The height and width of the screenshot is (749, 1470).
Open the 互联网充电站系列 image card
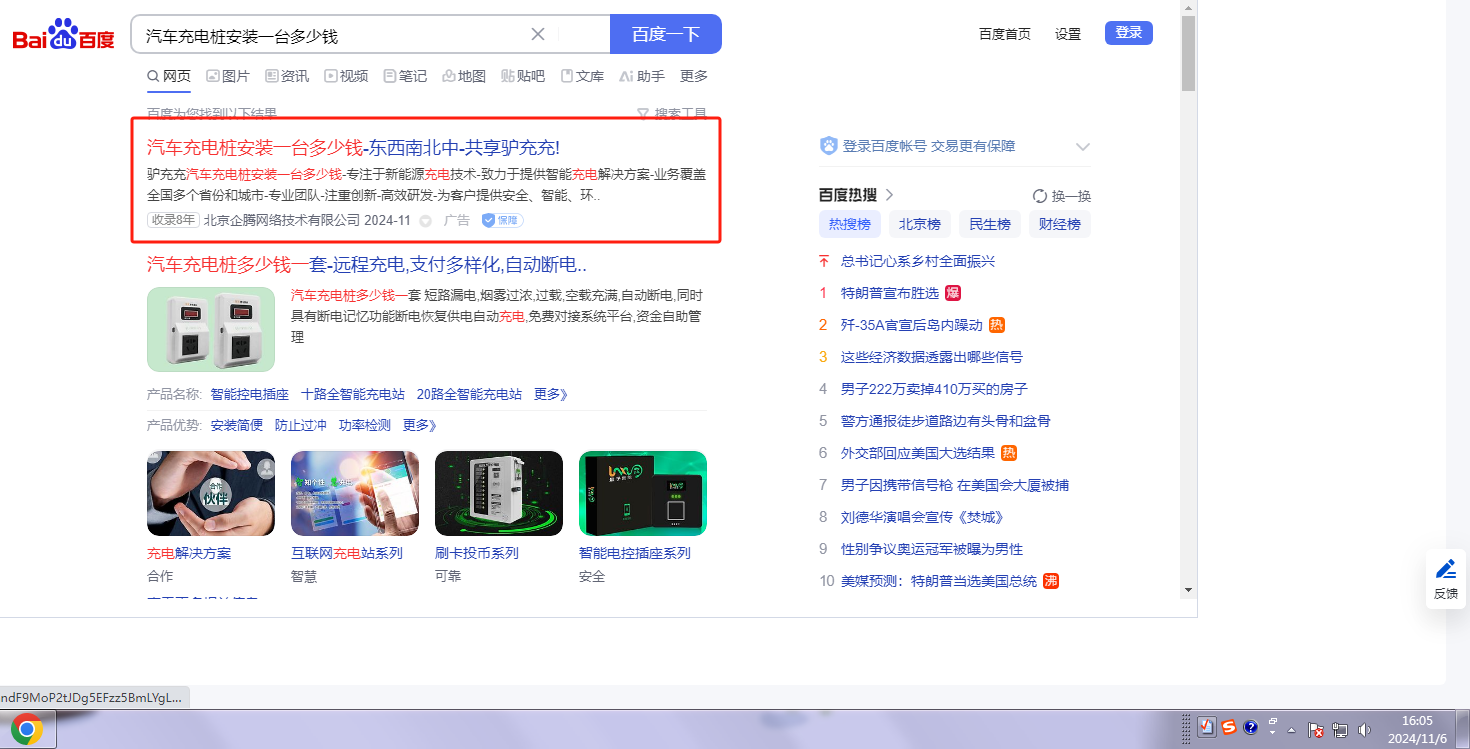click(x=355, y=493)
